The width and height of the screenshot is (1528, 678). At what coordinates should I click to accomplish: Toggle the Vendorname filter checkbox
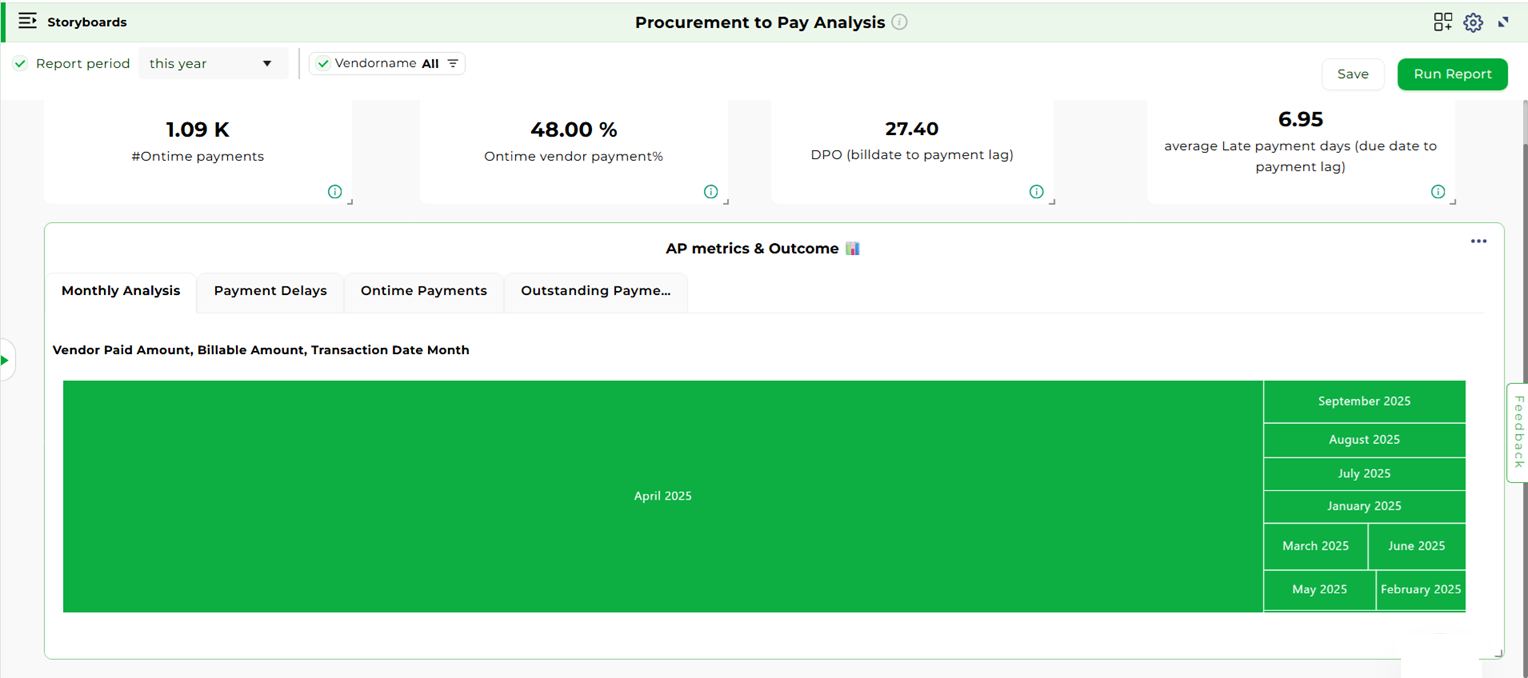(x=323, y=63)
